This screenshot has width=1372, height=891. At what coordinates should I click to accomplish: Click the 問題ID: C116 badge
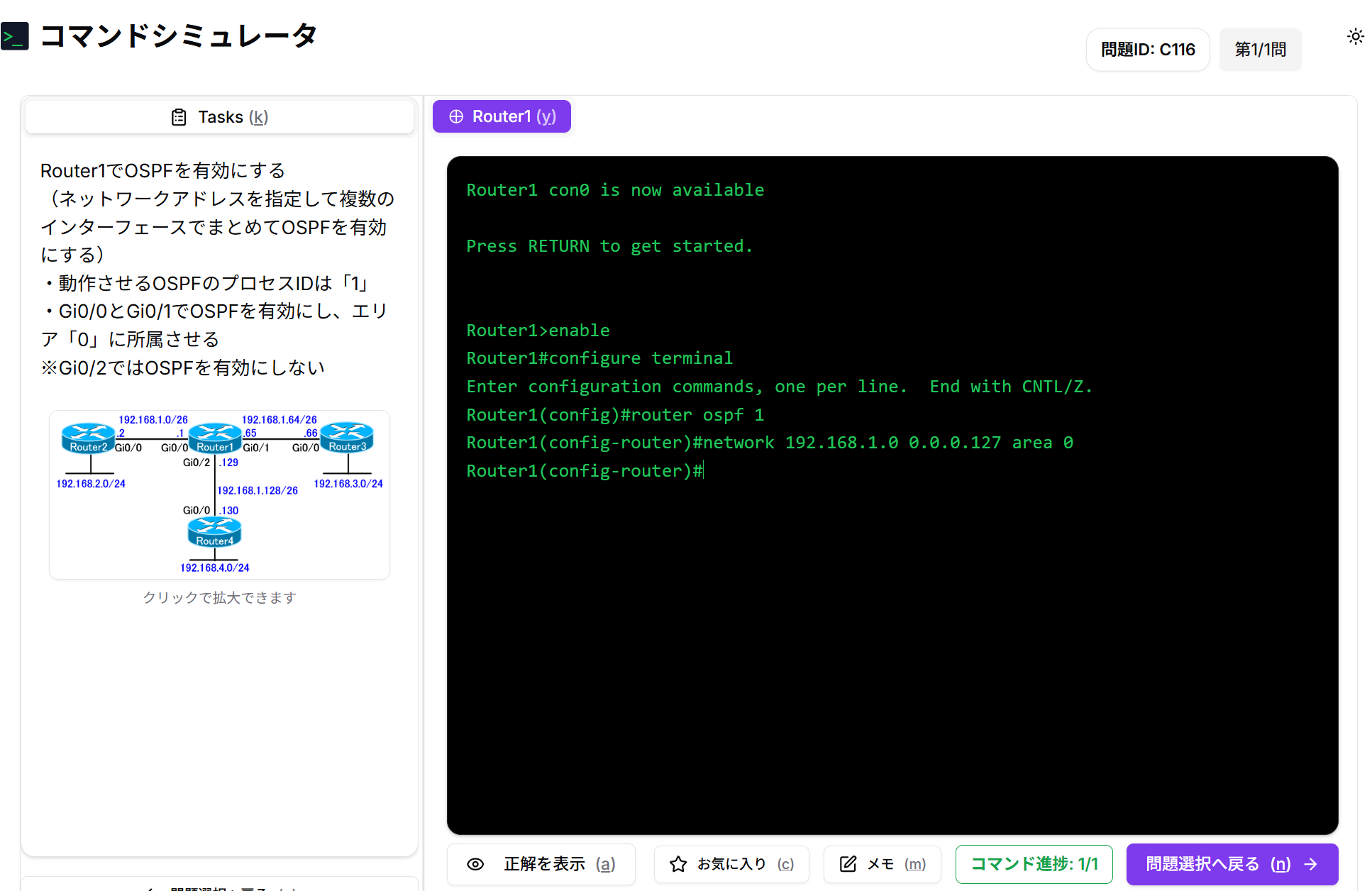click(x=1147, y=50)
